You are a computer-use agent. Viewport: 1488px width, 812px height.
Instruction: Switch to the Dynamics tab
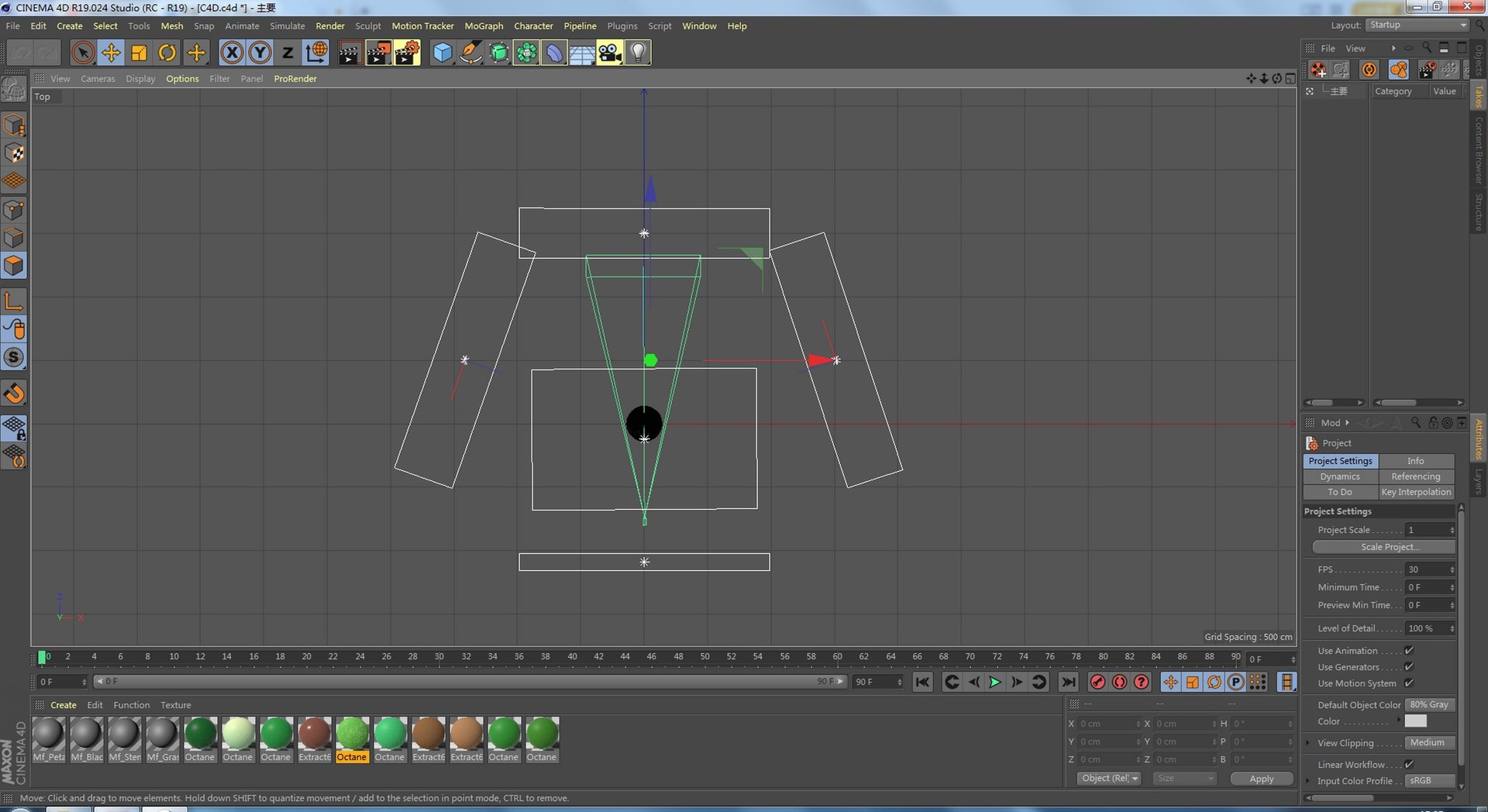pos(1340,477)
